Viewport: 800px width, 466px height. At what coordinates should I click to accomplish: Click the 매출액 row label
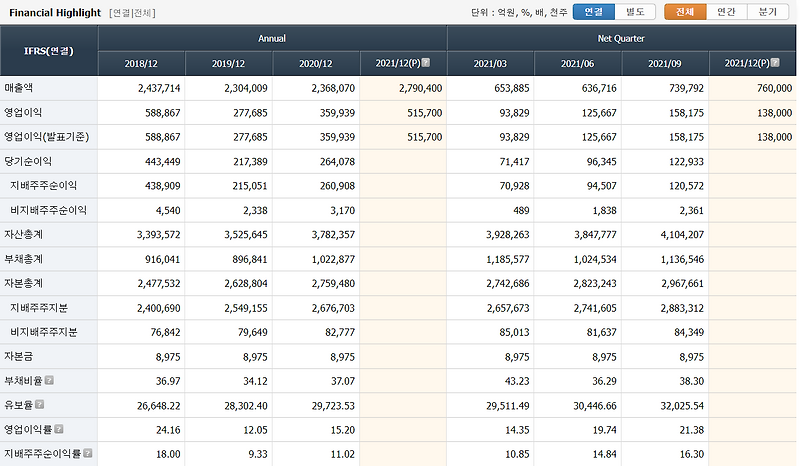click(18, 88)
